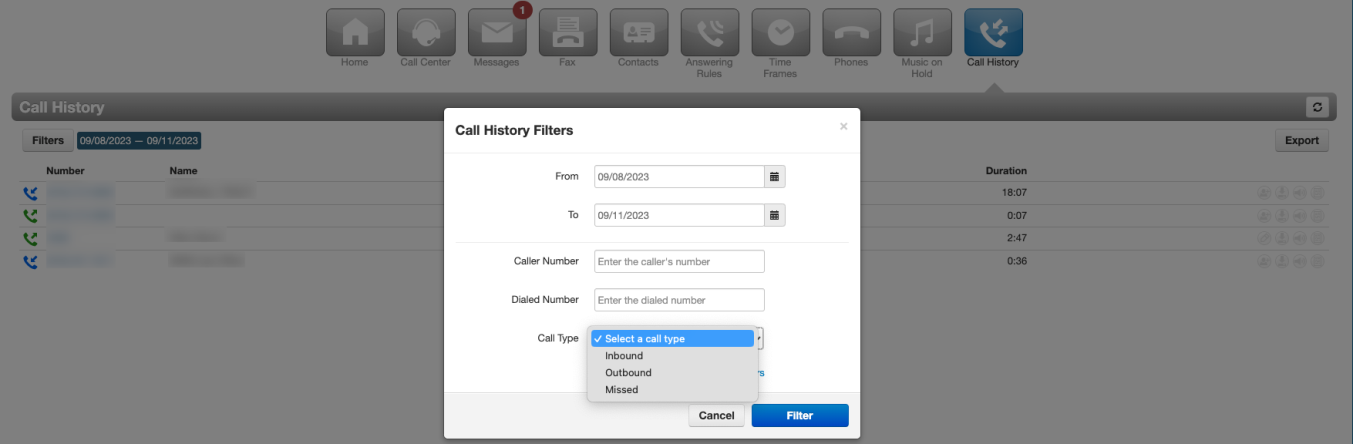This screenshot has height=444, width=1353.
Task: Open the Answering Rules phone icon
Action: coord(710,32)
